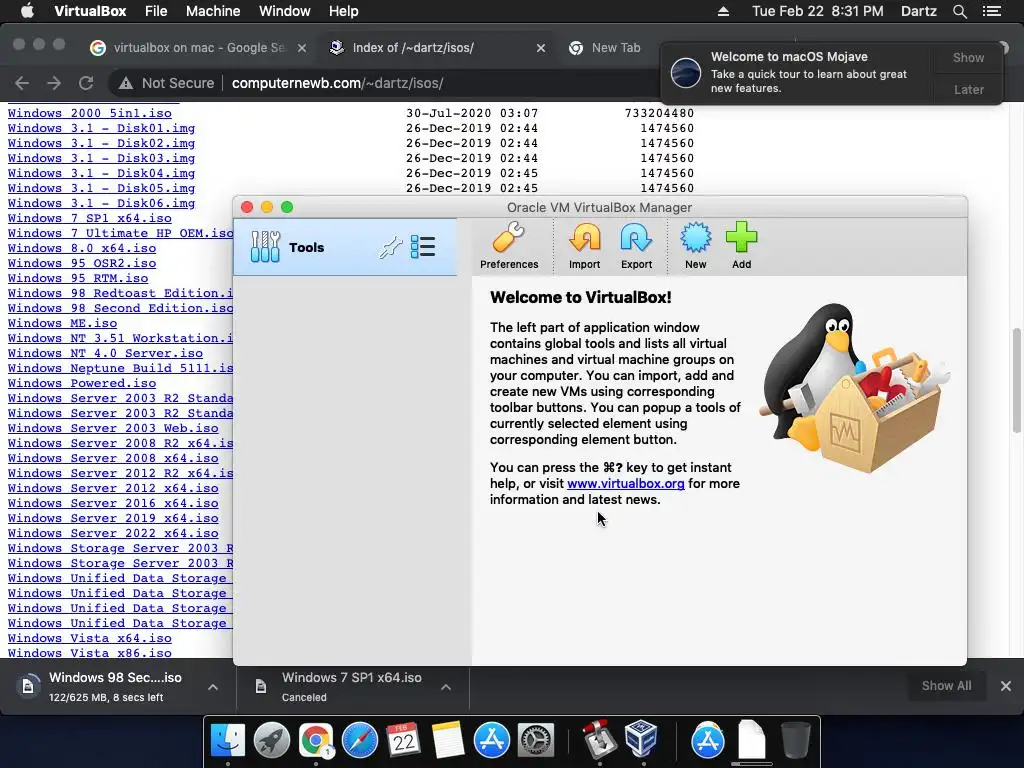The width and height of the screenshot is (1024, 768).
Task: Go forward in Chrome browser
Action: pyautogui.click(x=54, y=83)
